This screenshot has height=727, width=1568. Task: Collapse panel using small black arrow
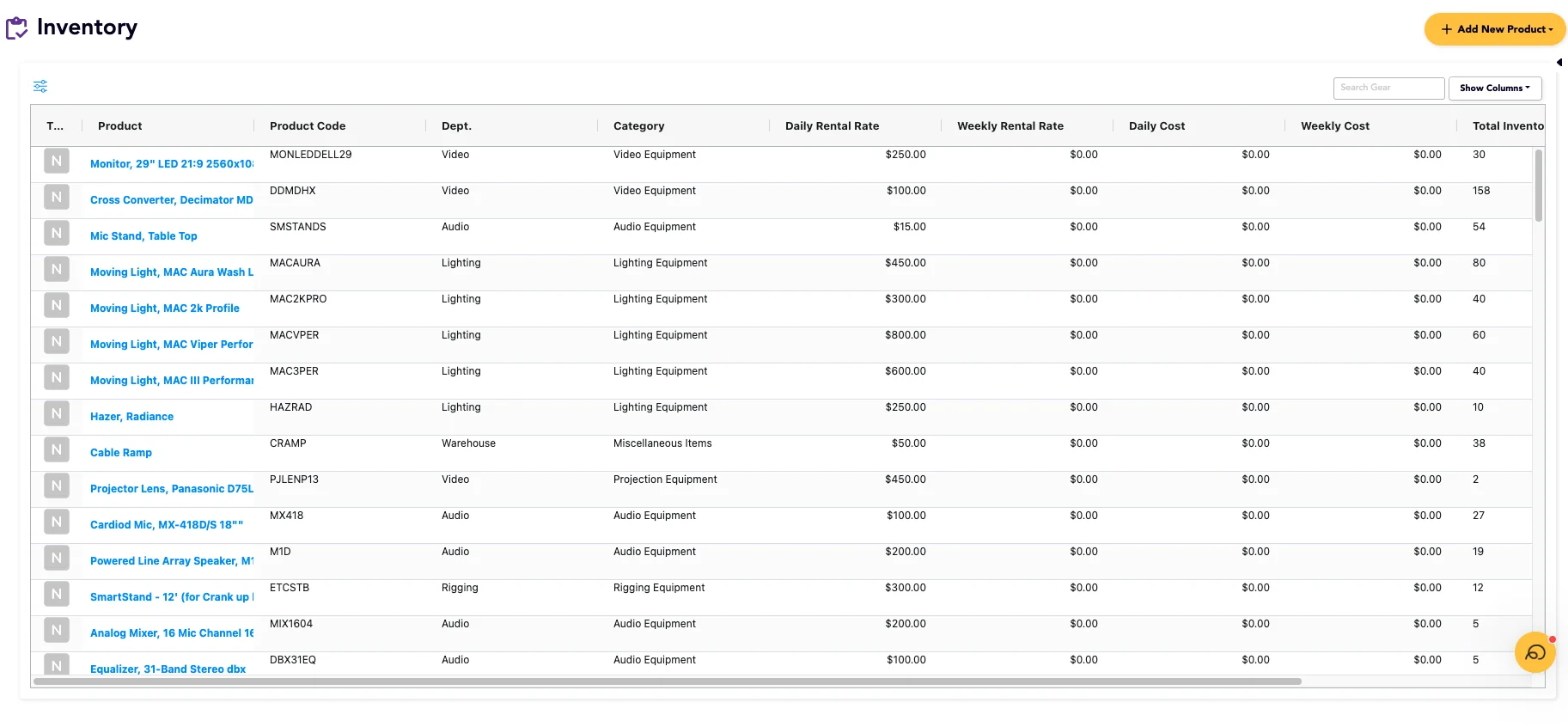click(x=1559, y=63)
